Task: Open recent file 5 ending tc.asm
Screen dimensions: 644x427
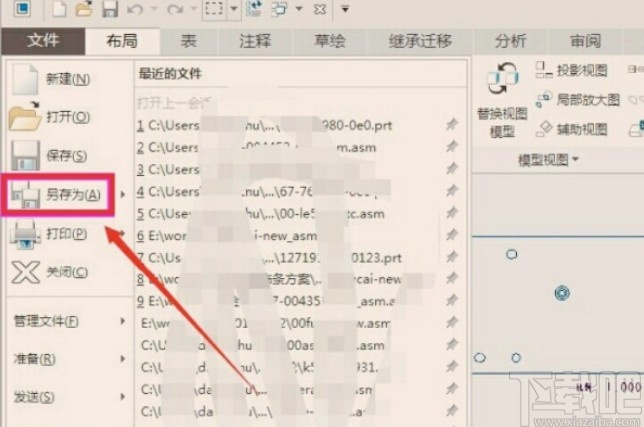Action: [261, 214]
